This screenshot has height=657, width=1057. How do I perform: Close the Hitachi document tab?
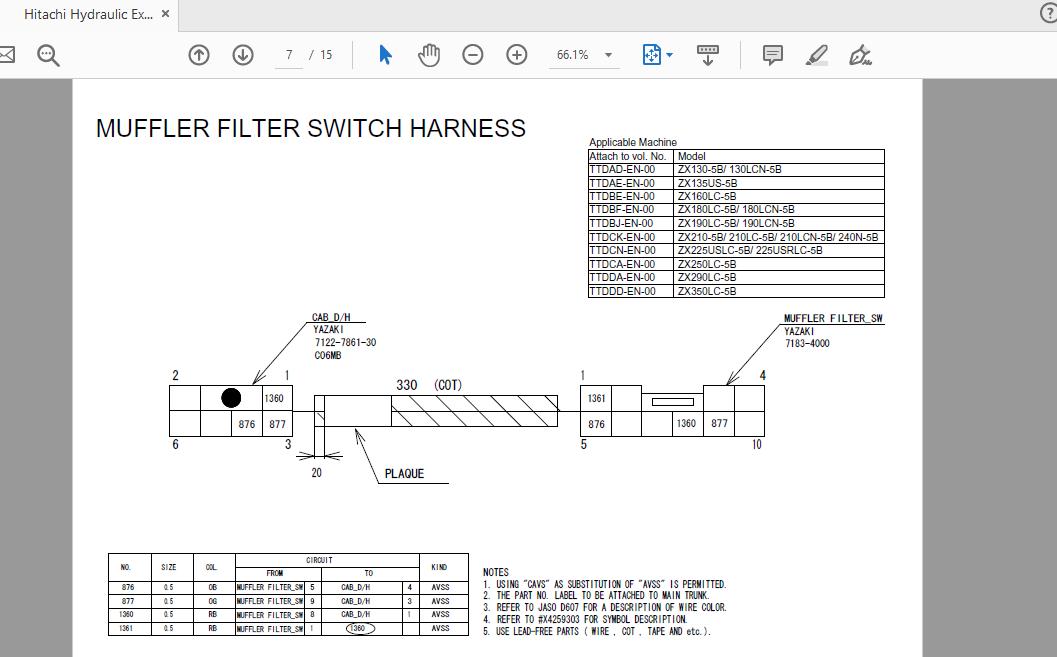tap(164, 13)
